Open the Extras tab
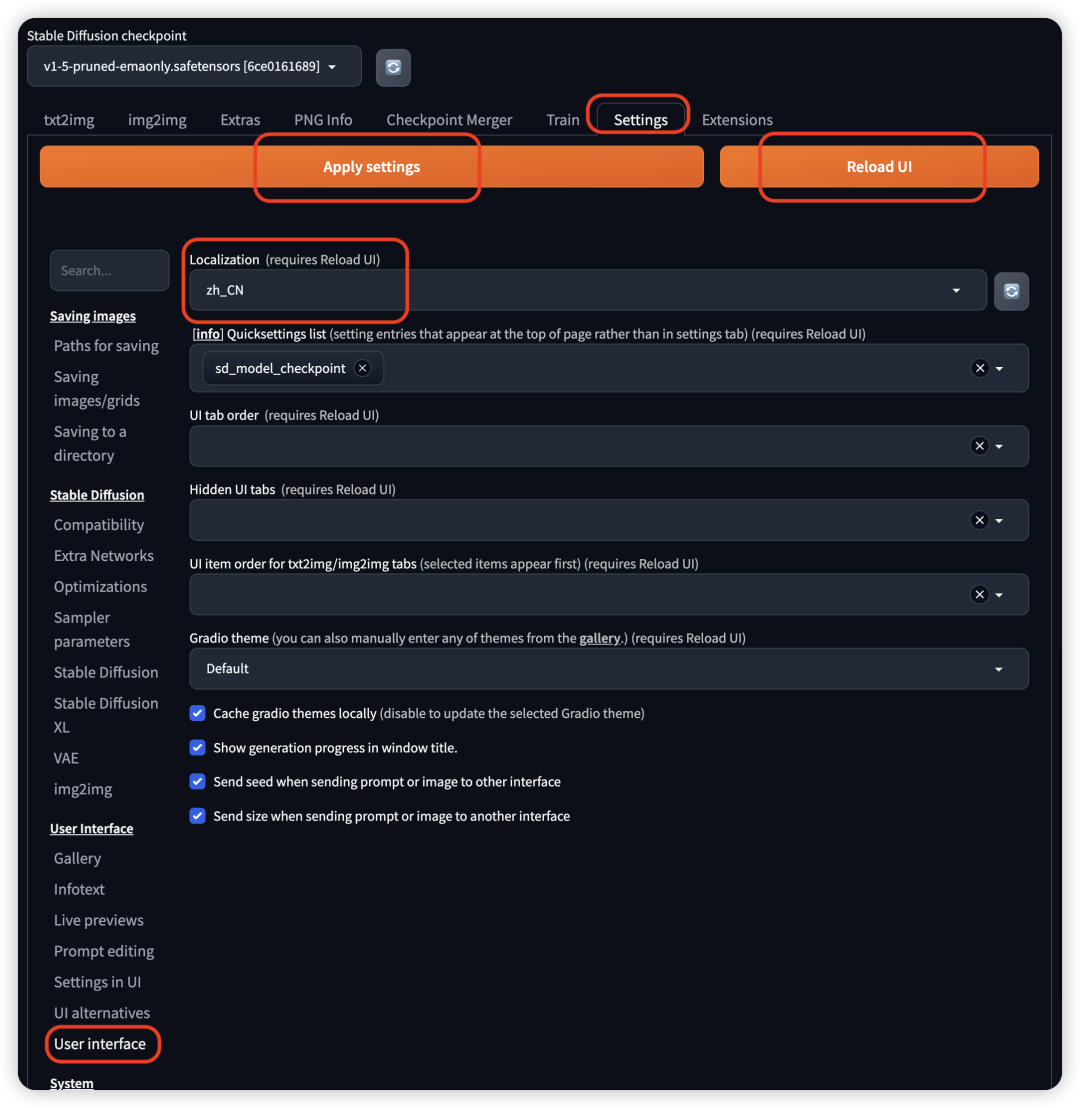Screen dimensions: 1080x1108 [240, 119]
